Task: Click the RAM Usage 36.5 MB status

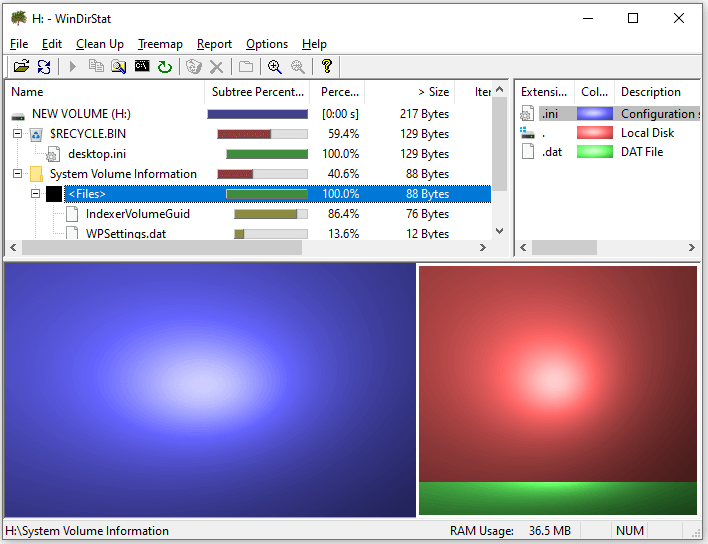Action: (x=510, y=530)
